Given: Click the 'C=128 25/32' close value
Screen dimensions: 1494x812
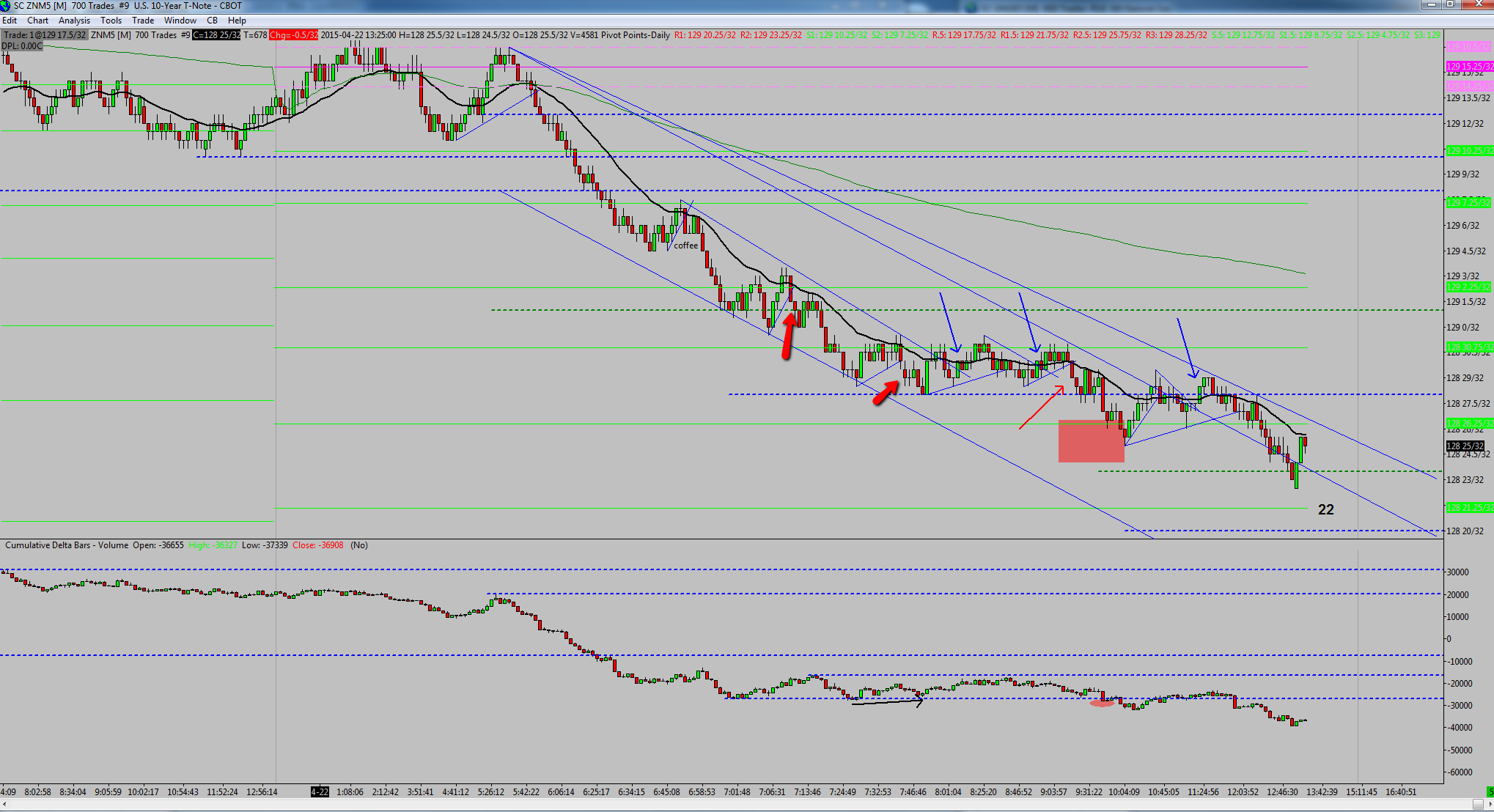Looking at the screenshot, I should click(216, 35).
